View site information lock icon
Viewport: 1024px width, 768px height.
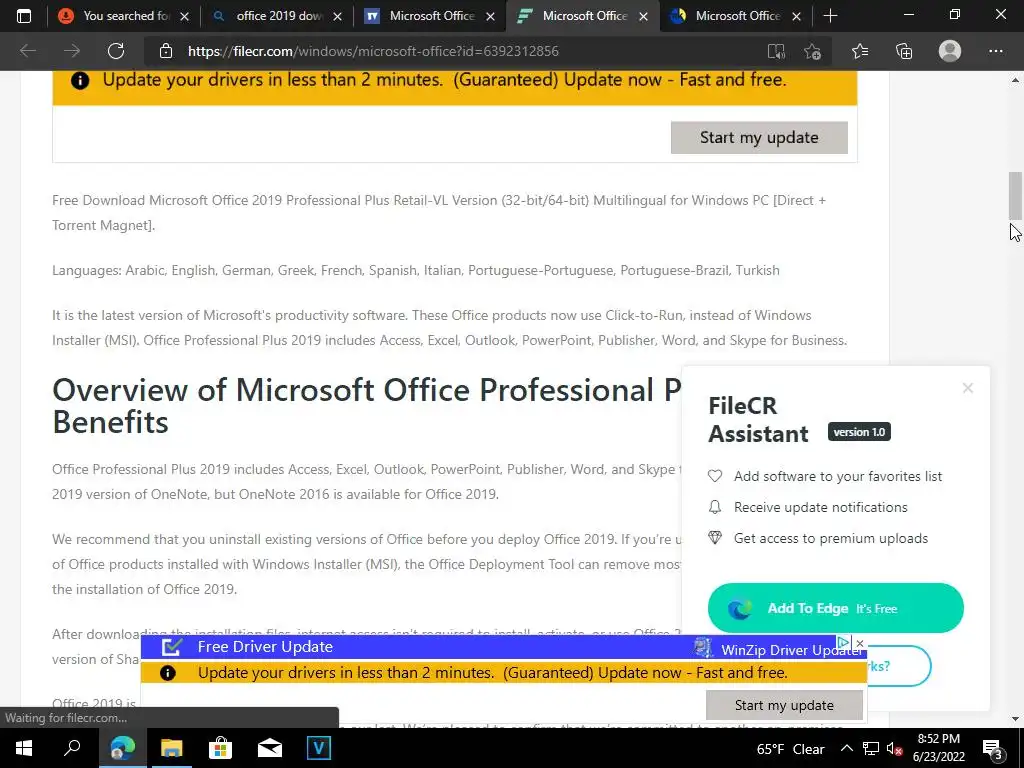(x=166, y=51)
